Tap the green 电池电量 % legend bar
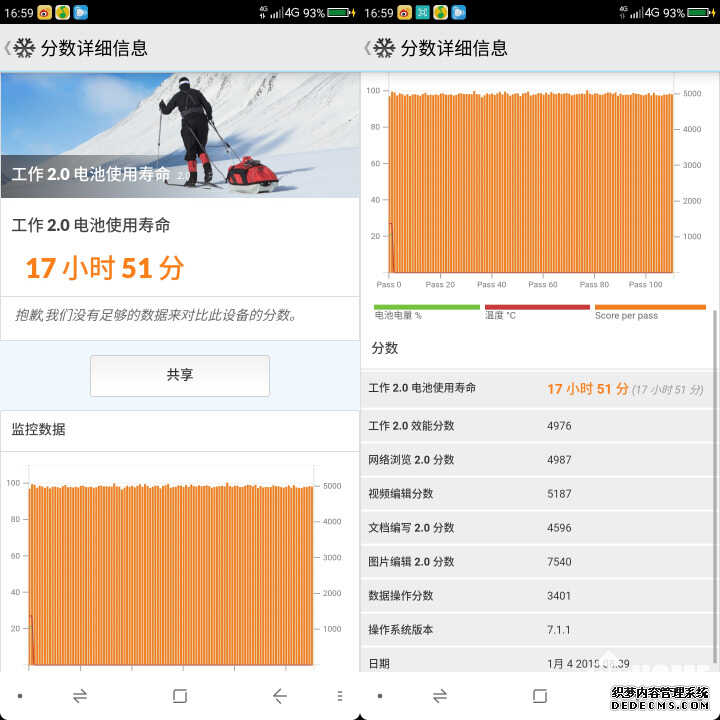 [x=427, y=307]
